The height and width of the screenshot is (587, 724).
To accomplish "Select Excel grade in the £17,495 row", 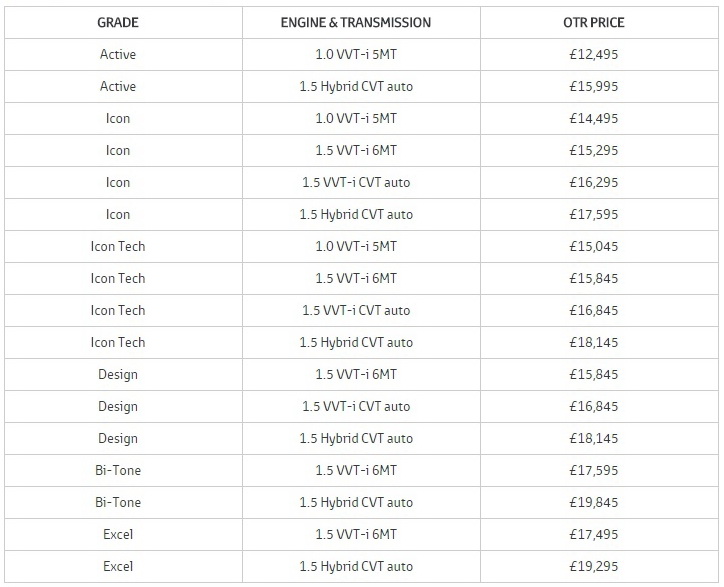I will pos(118,534).
